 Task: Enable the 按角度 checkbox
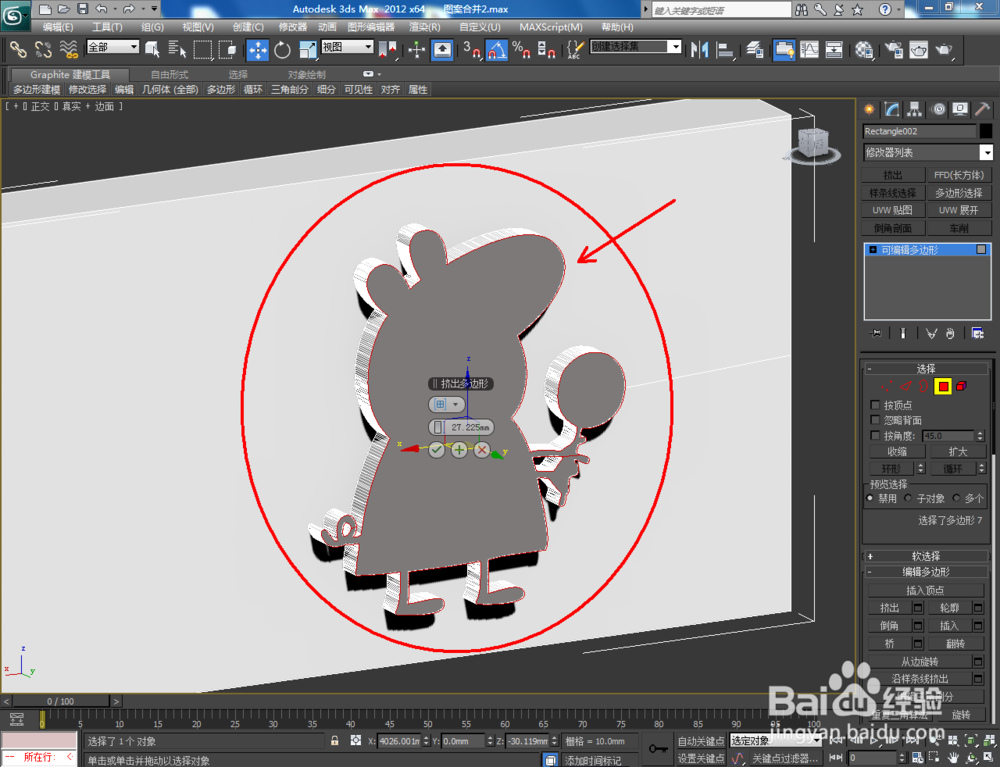pyautogui.click(x=875, y=435)
